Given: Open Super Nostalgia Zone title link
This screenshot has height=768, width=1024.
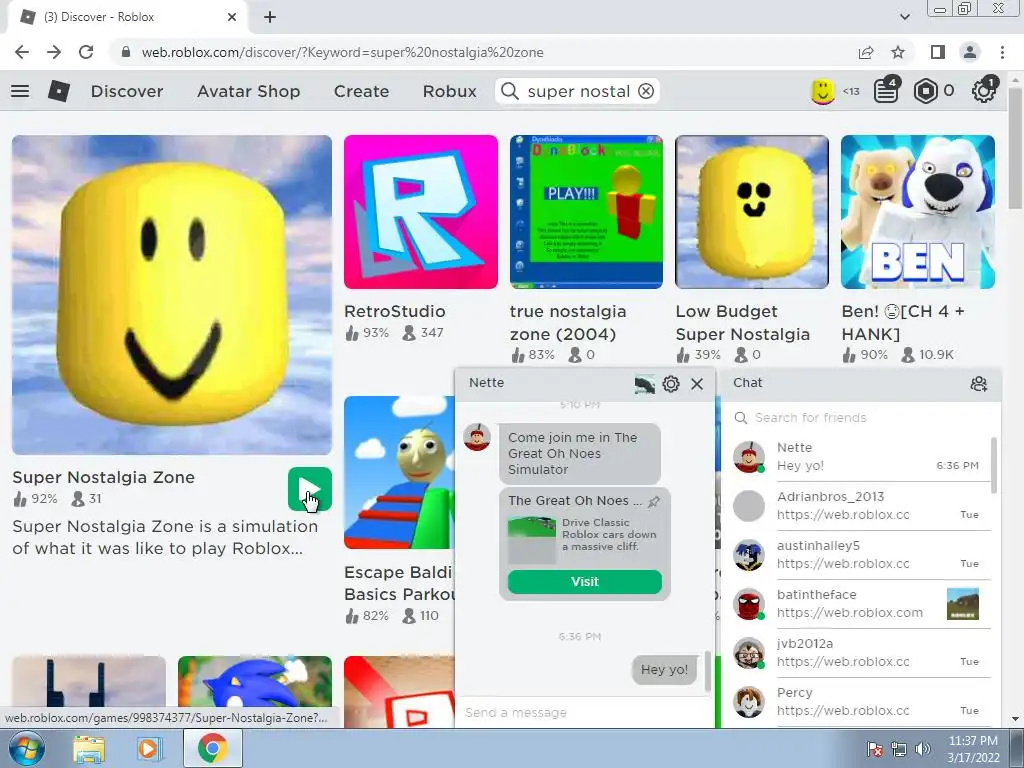Looking at the screenshot, I should pyautogui.click(x=103, y=477).
